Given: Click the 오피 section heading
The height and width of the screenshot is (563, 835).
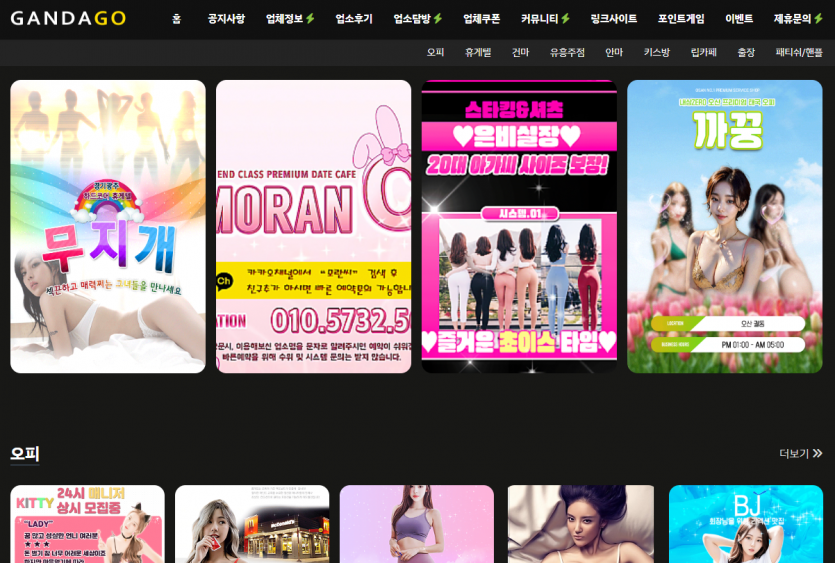Looking at the screenshot, I should pos(24,454).
